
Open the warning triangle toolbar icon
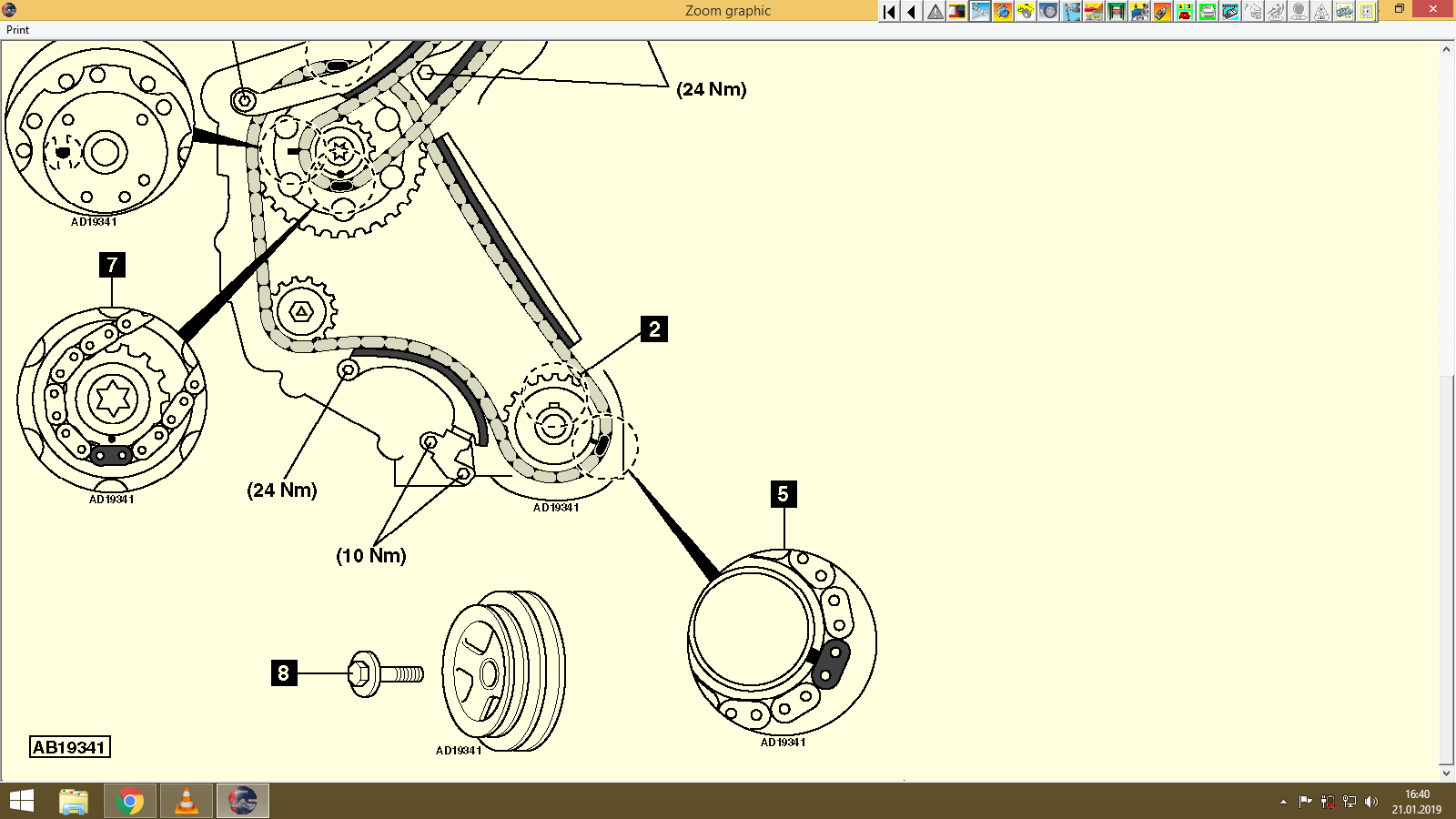935,12
